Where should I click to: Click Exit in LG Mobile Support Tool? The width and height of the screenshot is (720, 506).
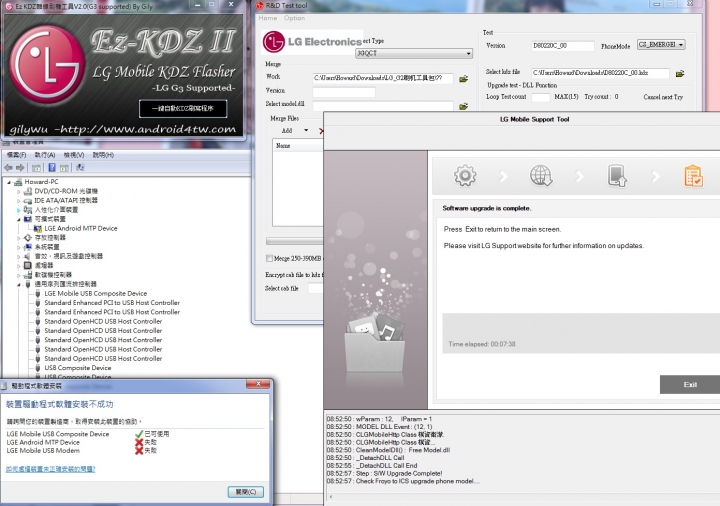[690, 385]
